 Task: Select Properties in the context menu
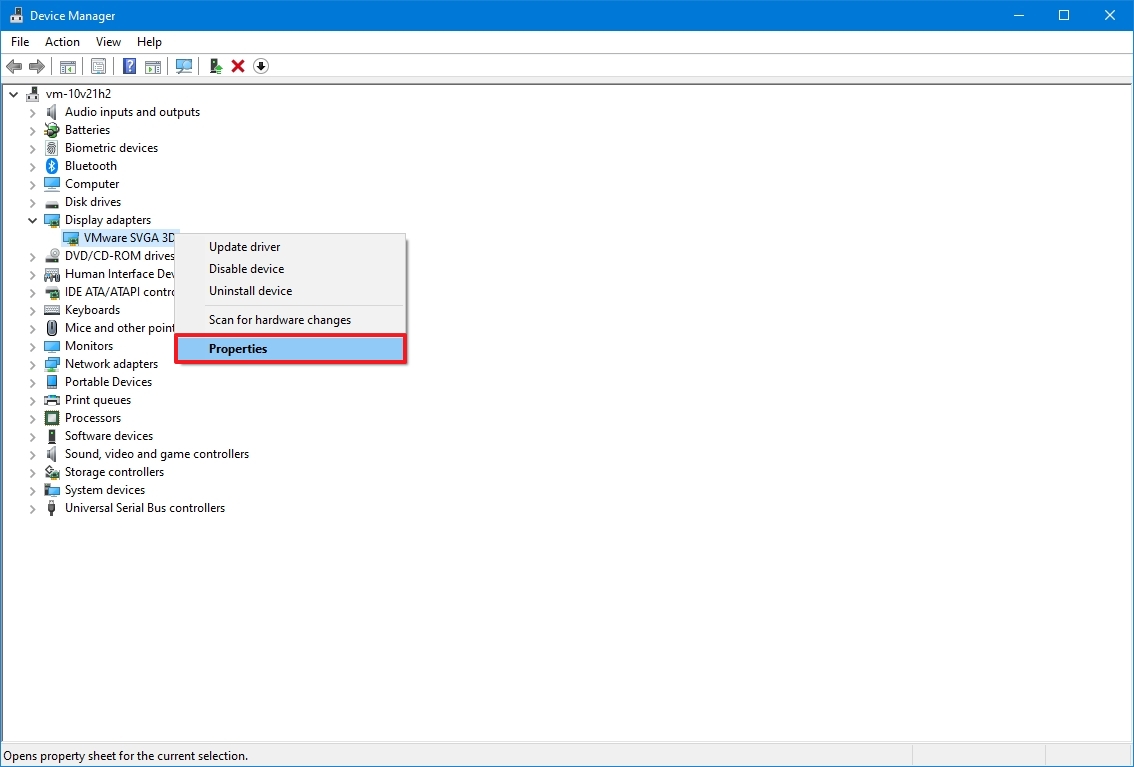pos(290,349)
